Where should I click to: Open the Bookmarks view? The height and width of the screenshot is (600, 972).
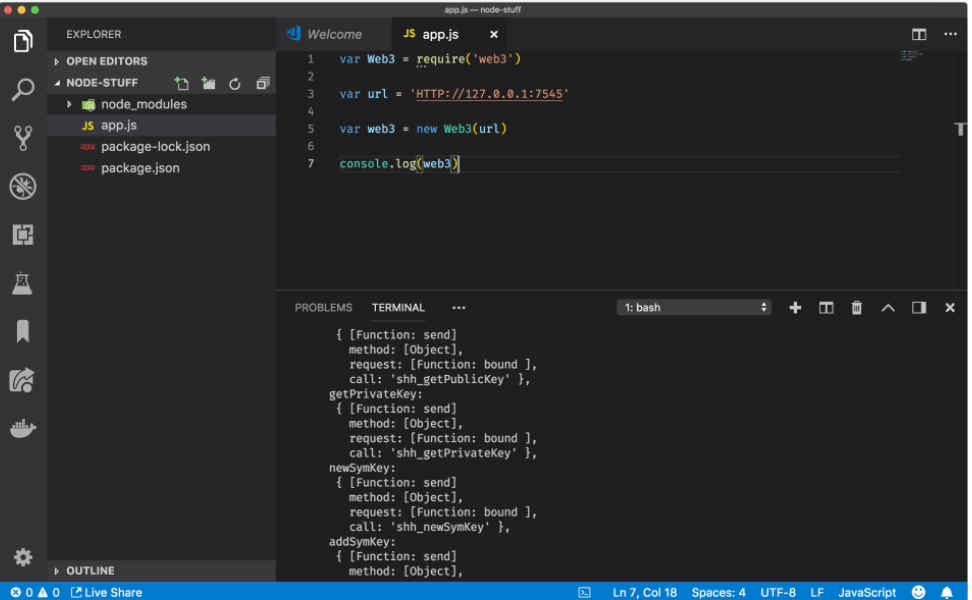[x=23, y=331]
